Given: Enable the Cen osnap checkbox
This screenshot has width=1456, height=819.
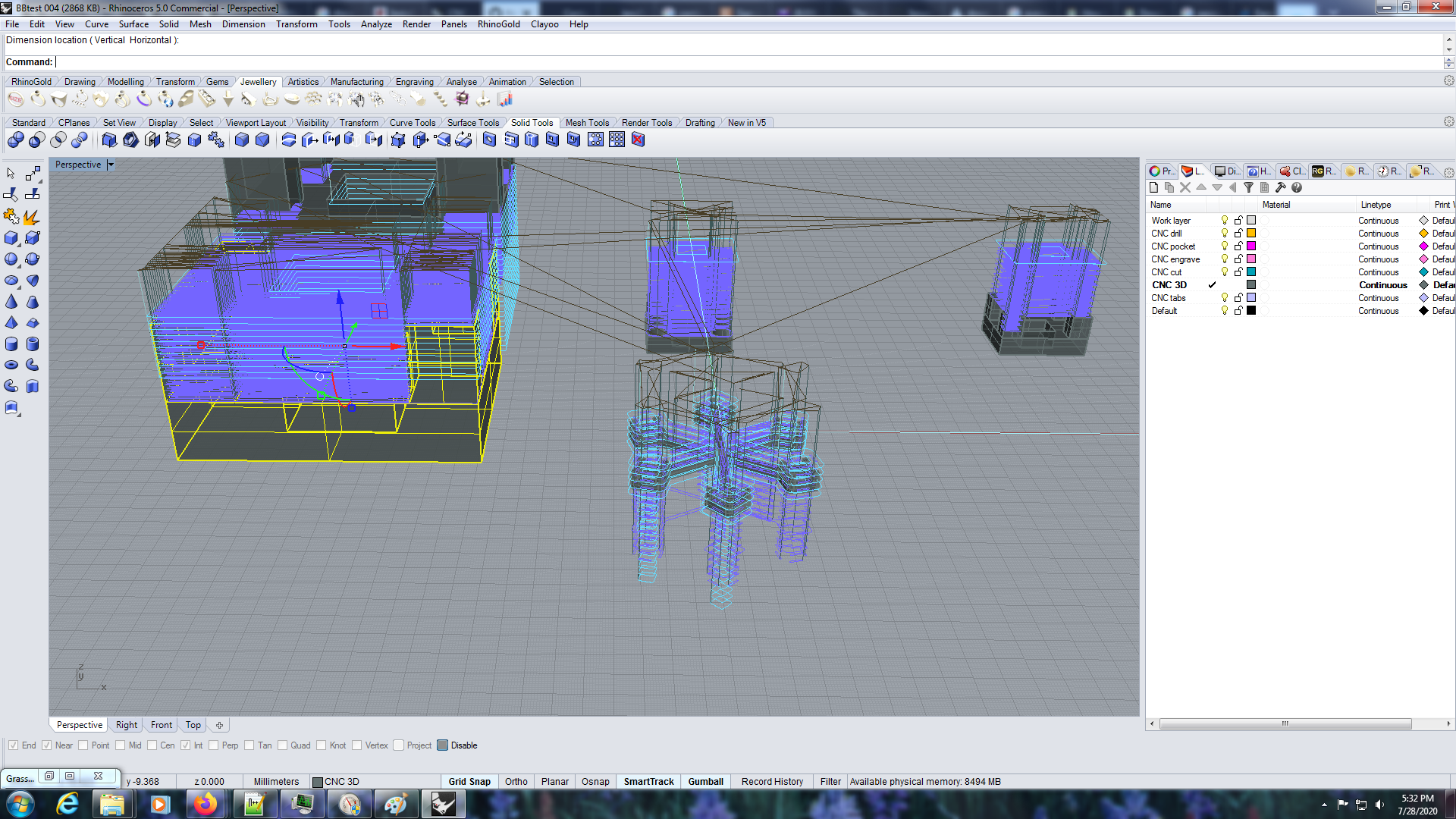Looking at the screenshot, I should coord(152,745).
